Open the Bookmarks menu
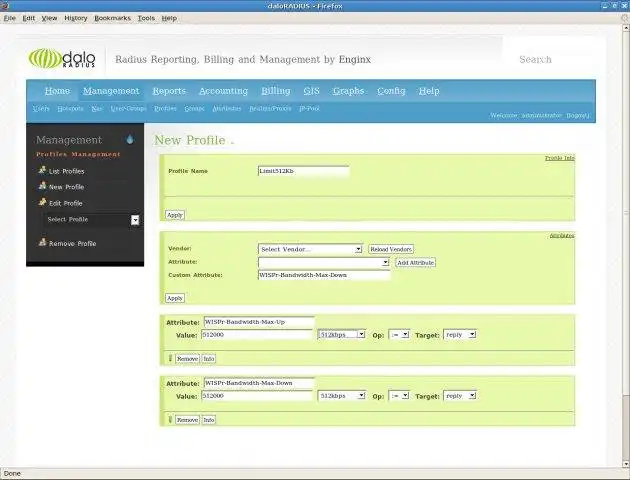 pyautogui.click(x=112, y=18)
